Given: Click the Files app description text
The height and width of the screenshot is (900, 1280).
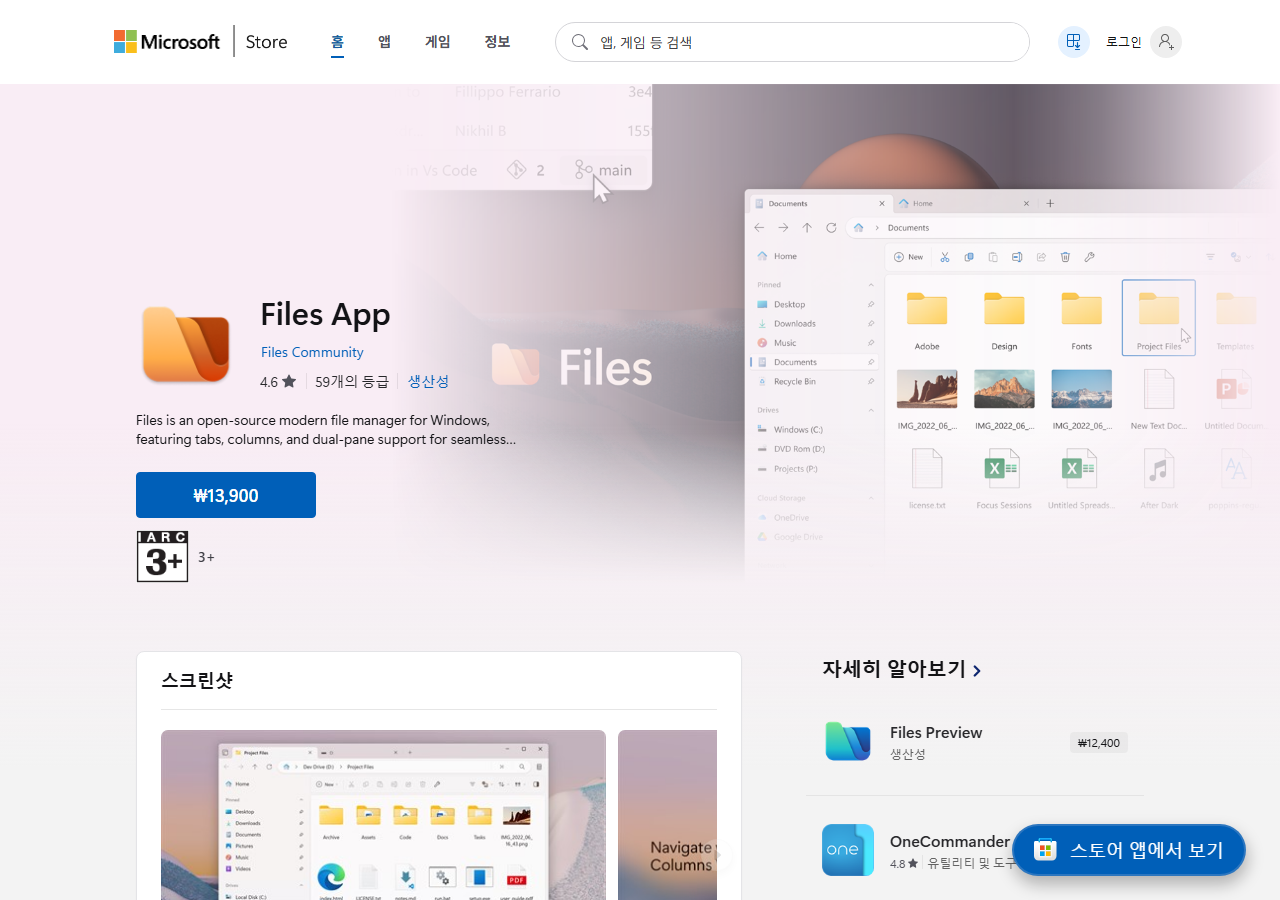Looking at the screenshot, I should point(326,429).
